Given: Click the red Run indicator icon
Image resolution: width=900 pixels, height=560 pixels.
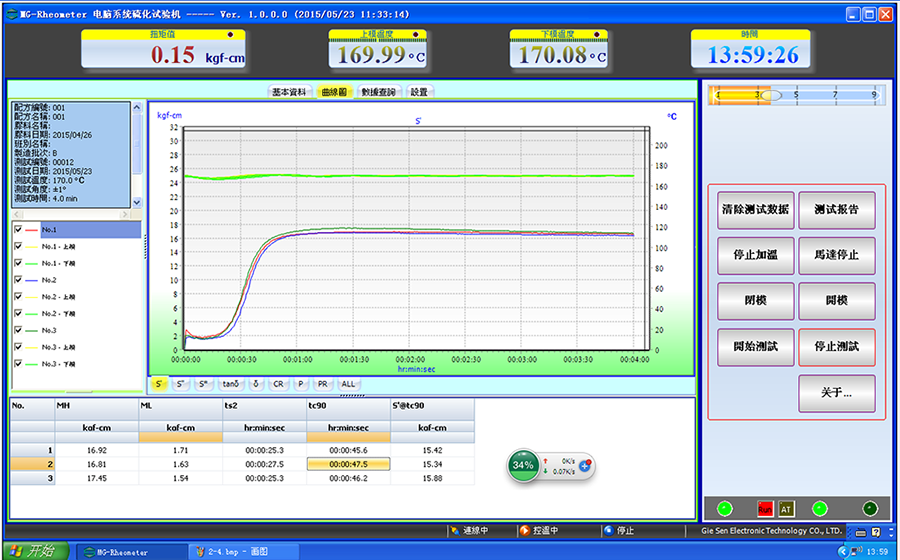Looking at the screenshot, I should 765,508.
